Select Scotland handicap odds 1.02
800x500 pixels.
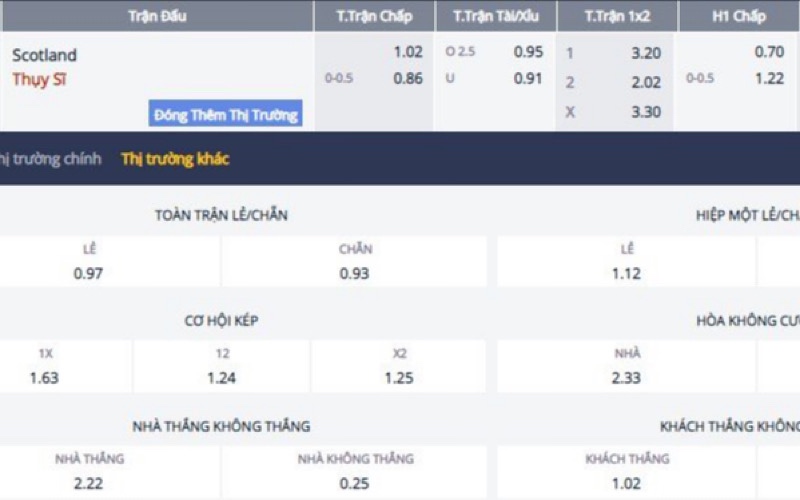coord(408,52)
